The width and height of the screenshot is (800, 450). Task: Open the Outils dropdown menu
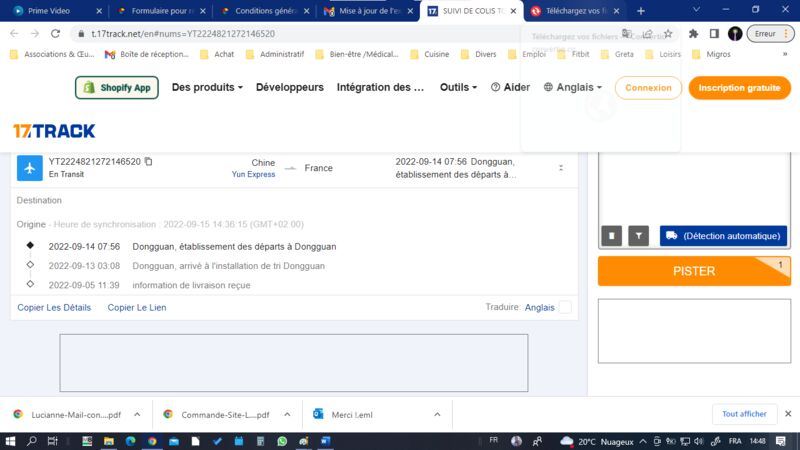point(459,88)
